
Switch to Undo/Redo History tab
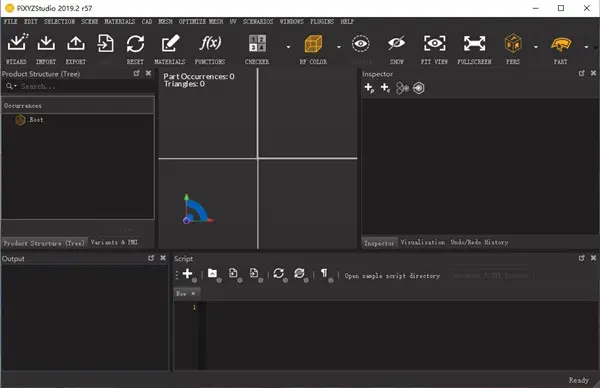point(479,242)
